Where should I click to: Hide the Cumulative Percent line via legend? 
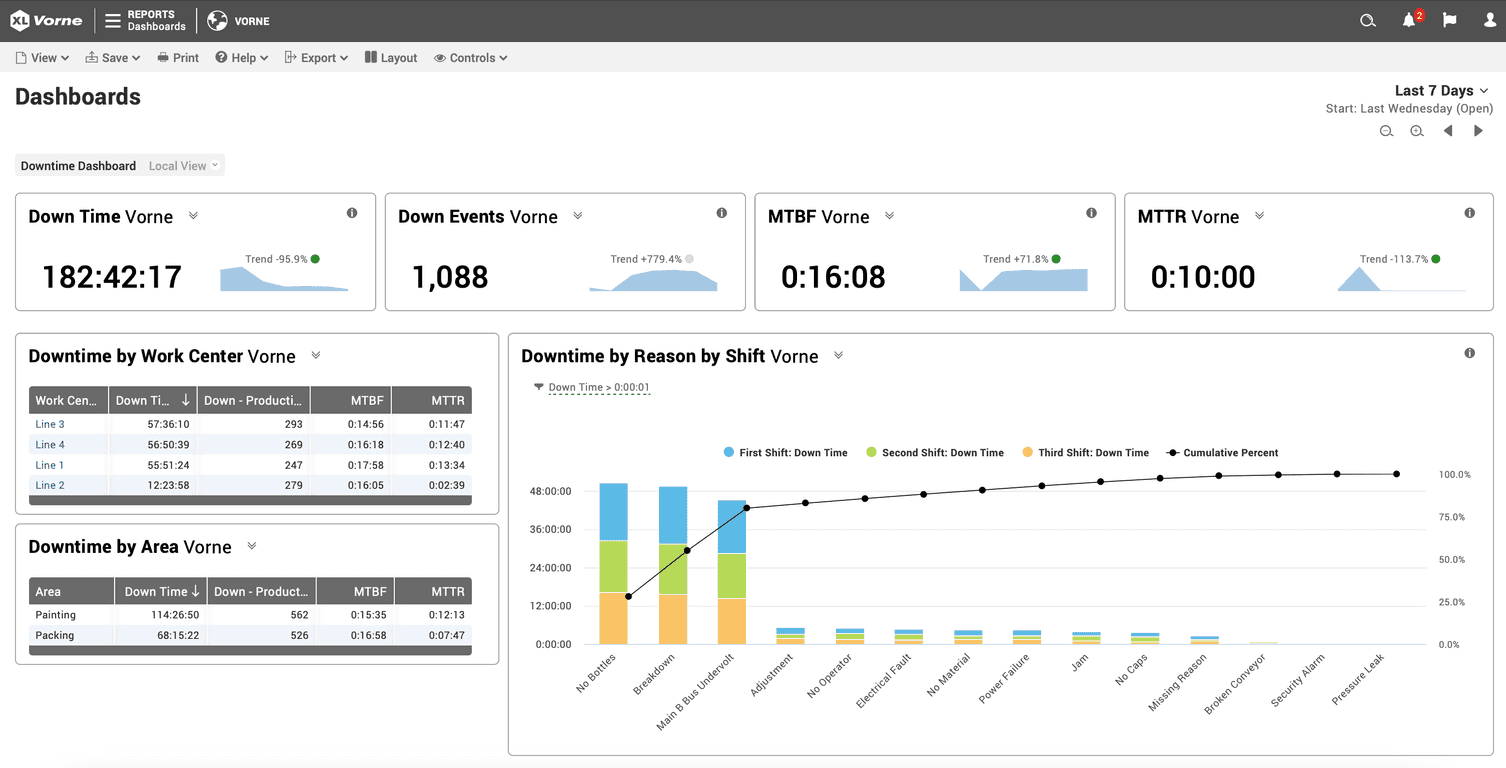pyautogui.click(x=1221, y=452)
